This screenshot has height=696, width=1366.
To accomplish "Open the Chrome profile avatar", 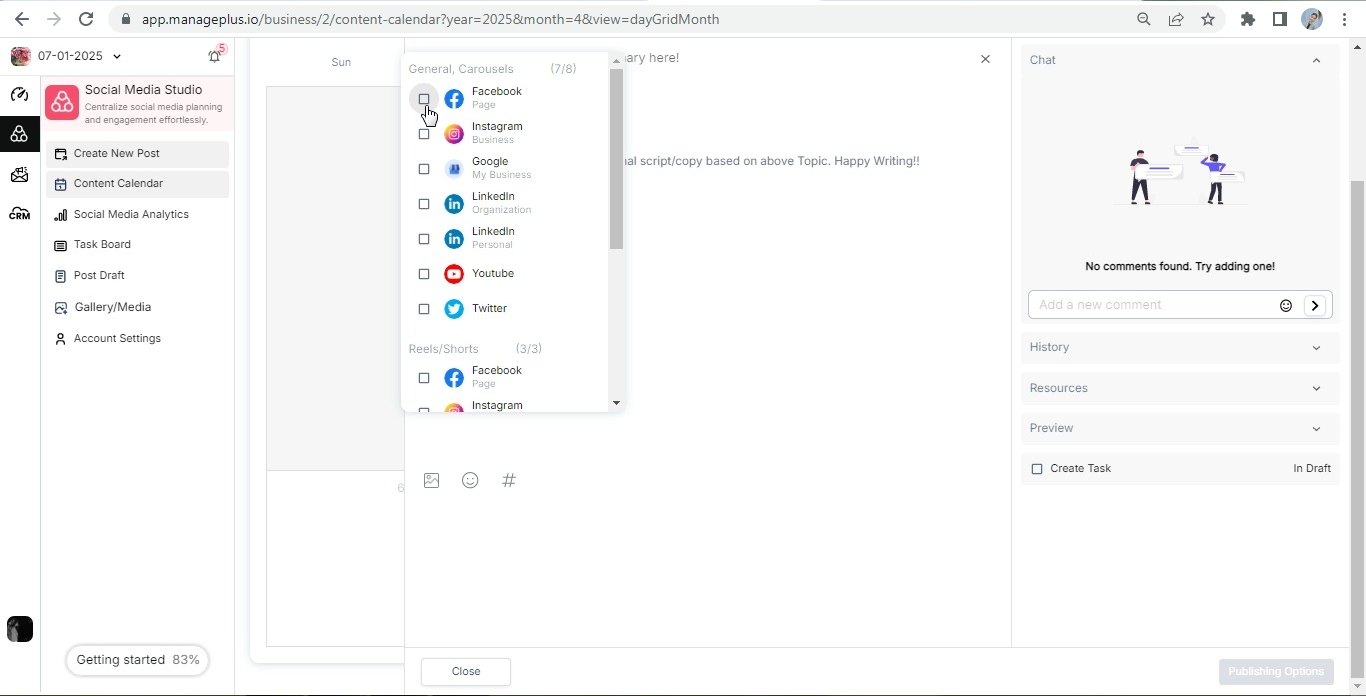I will pos(1312,19).
